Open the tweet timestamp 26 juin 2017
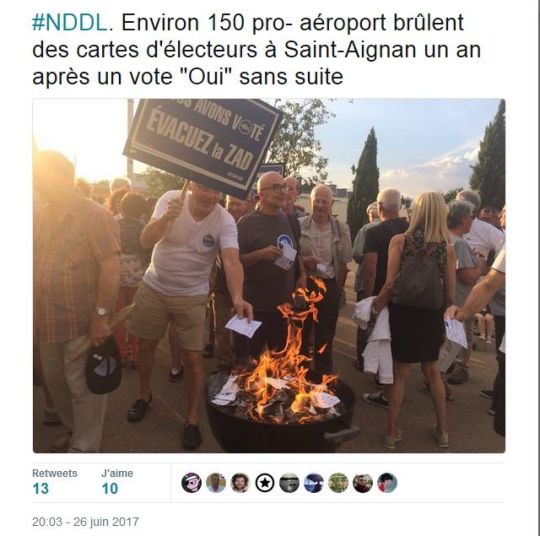Screen dimensions: 540x536 pyautogui.click(x=85, y=522)
